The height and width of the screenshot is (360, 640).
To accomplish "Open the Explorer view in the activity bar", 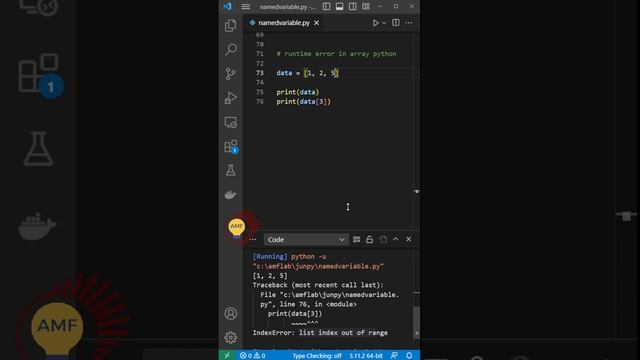I will (231, 25).
